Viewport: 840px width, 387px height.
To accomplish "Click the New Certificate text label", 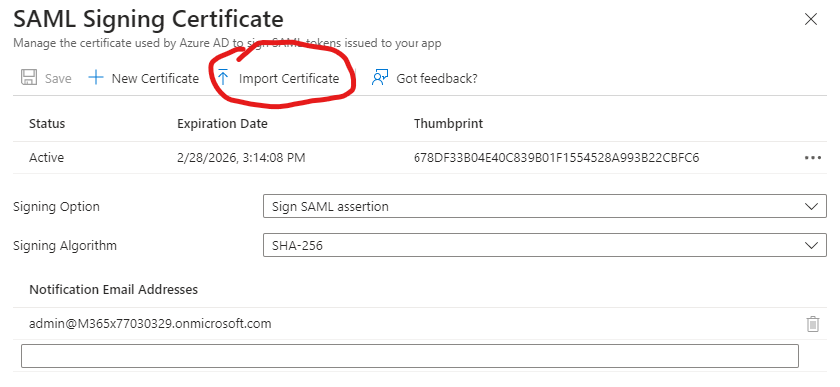I will tap(155, 78).
